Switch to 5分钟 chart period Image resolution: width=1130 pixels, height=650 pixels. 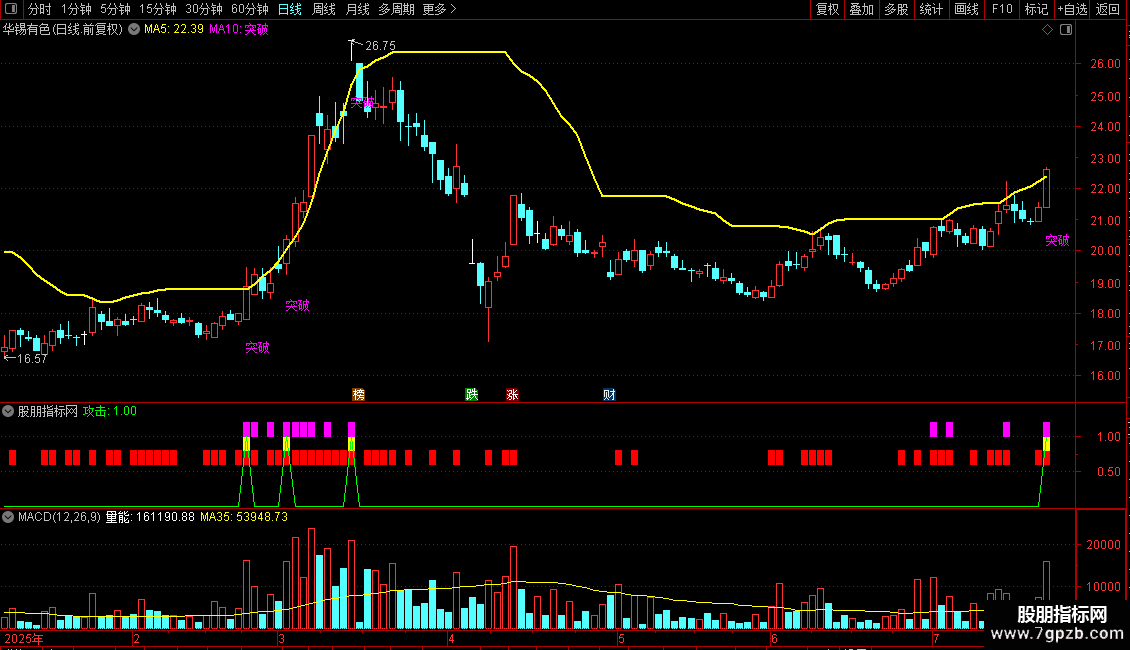[115, 9]
